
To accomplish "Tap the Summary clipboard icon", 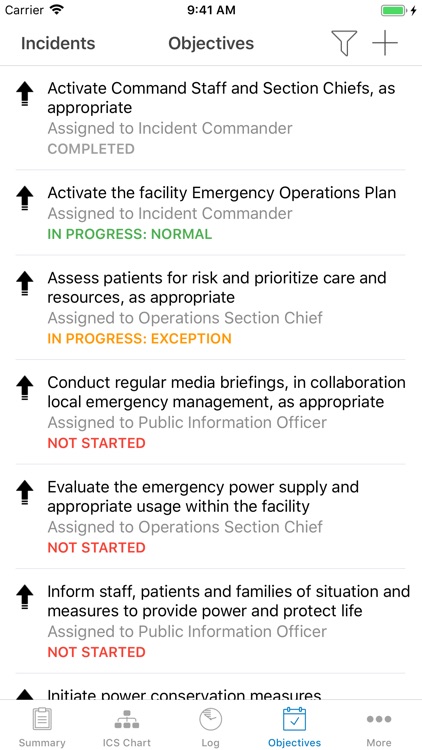I will coord(42,719).
